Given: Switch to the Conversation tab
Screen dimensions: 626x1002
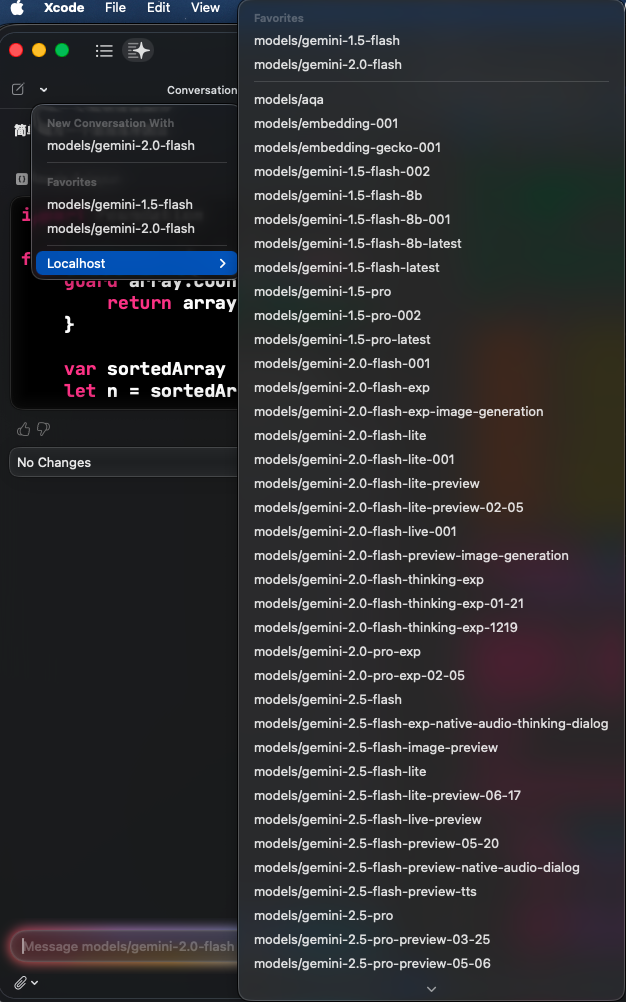Looking at the screenshot, I should click(200, 89).
